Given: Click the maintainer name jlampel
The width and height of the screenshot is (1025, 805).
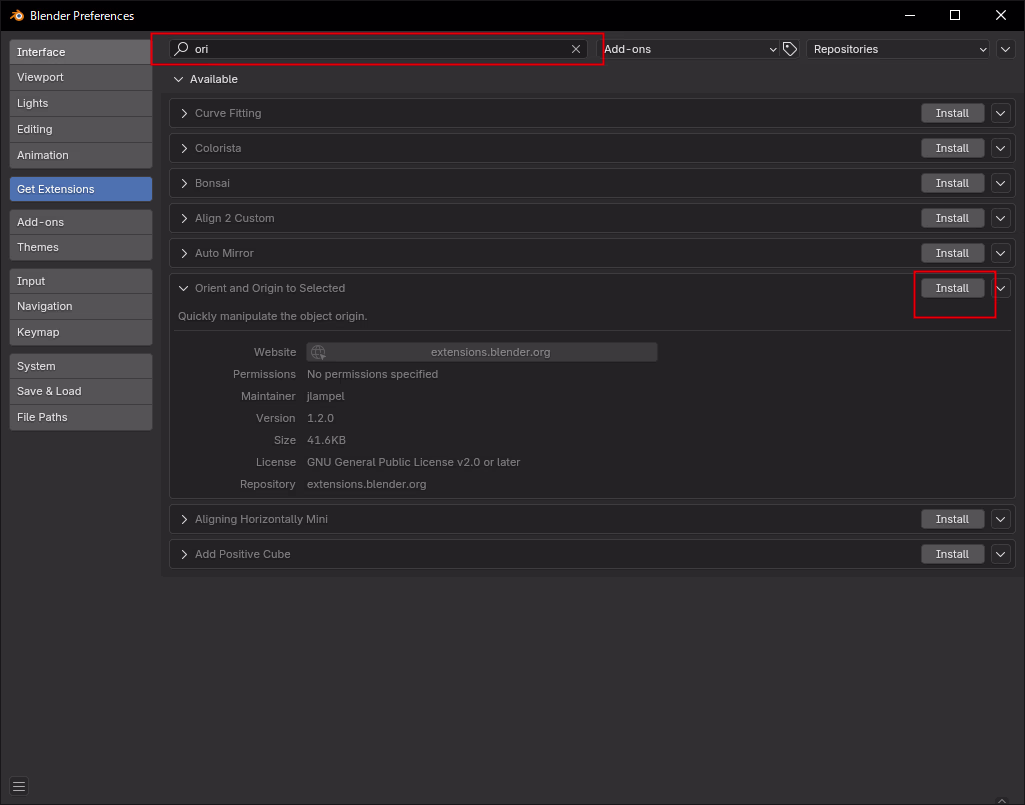Looking at the screenshot, I should click(326, 396).
